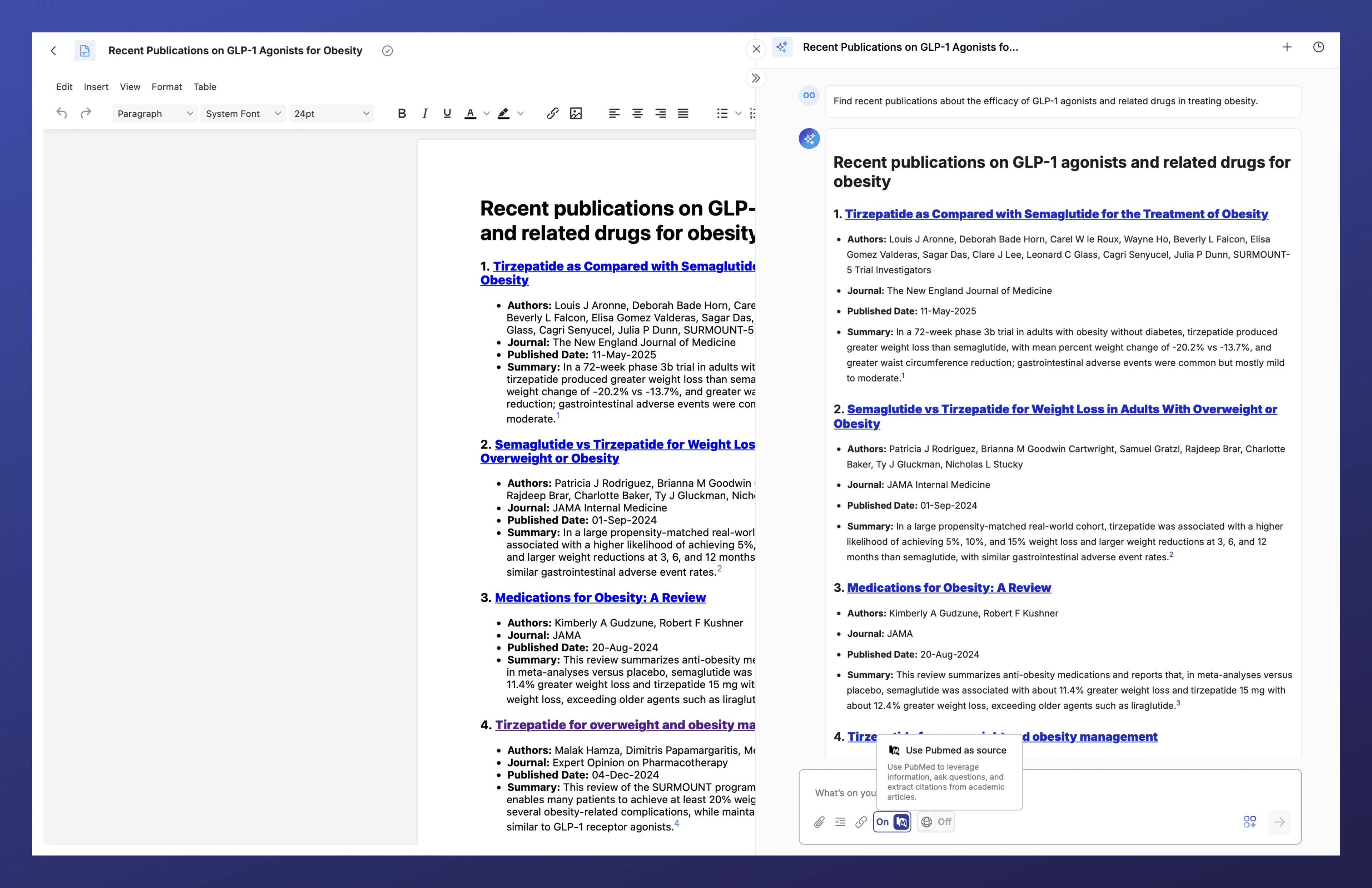This screenshot has width=1372, height=888.
Task: Collapse panel with double chevron icon
Action: click(756, 78)
